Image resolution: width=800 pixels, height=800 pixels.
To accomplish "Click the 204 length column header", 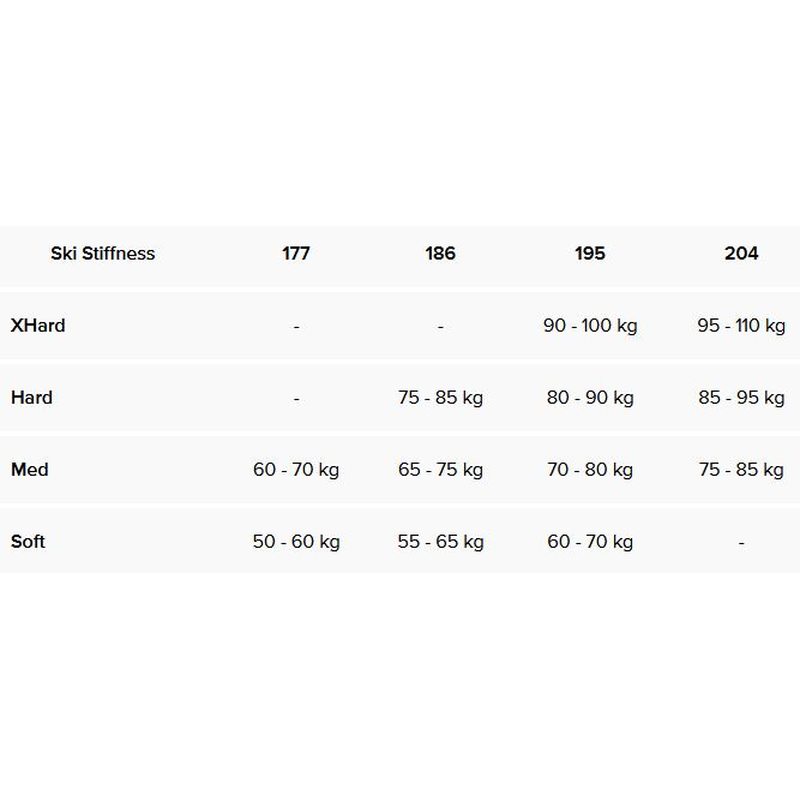I will coord(741,253).
